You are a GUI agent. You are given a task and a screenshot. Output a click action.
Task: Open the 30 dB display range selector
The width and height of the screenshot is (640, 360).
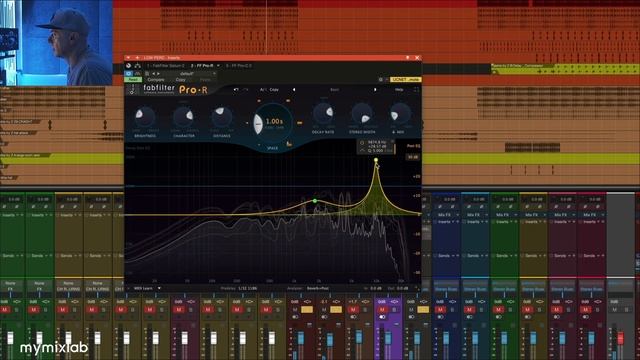click(413, 157)
